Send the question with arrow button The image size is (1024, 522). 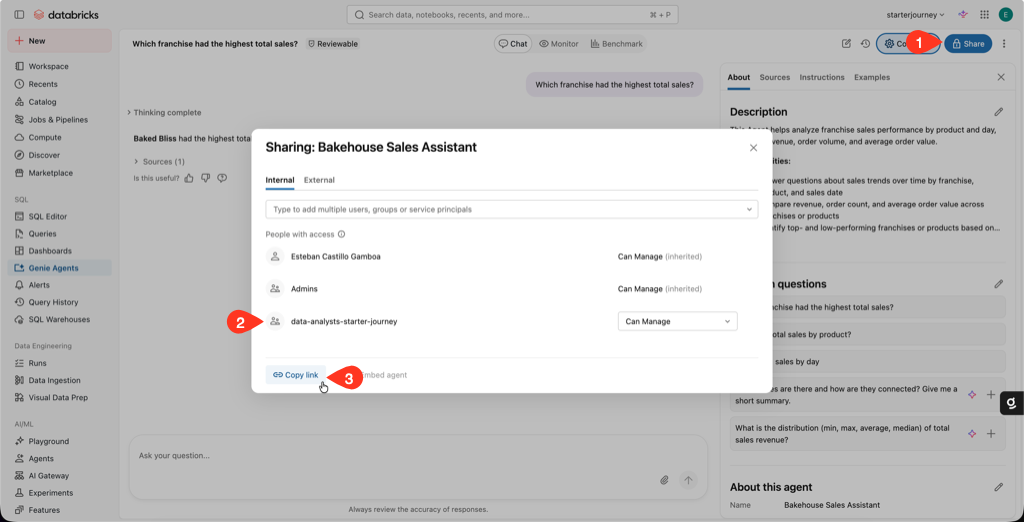point(688,480)
